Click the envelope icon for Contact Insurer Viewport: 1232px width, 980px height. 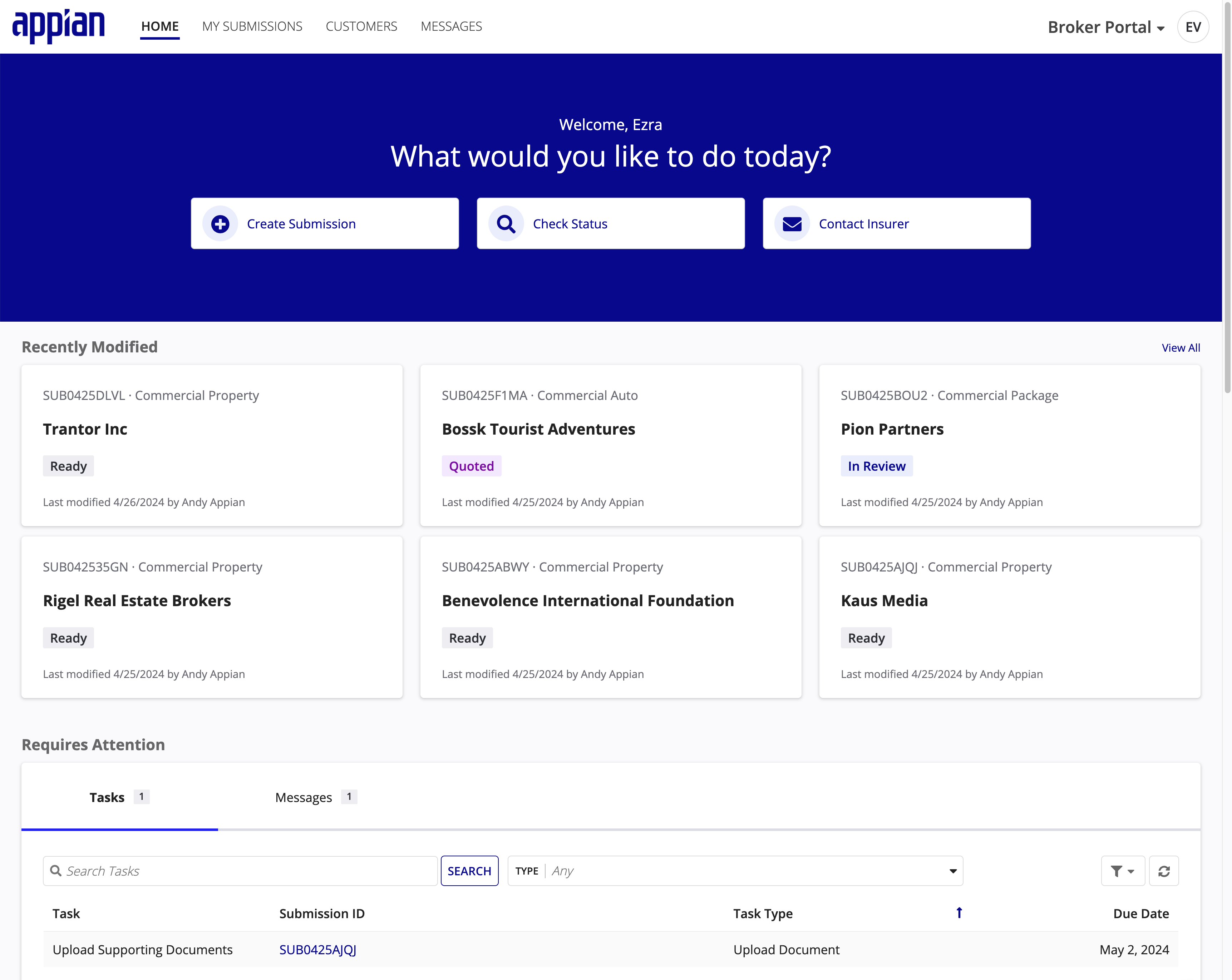pos(792,224)
